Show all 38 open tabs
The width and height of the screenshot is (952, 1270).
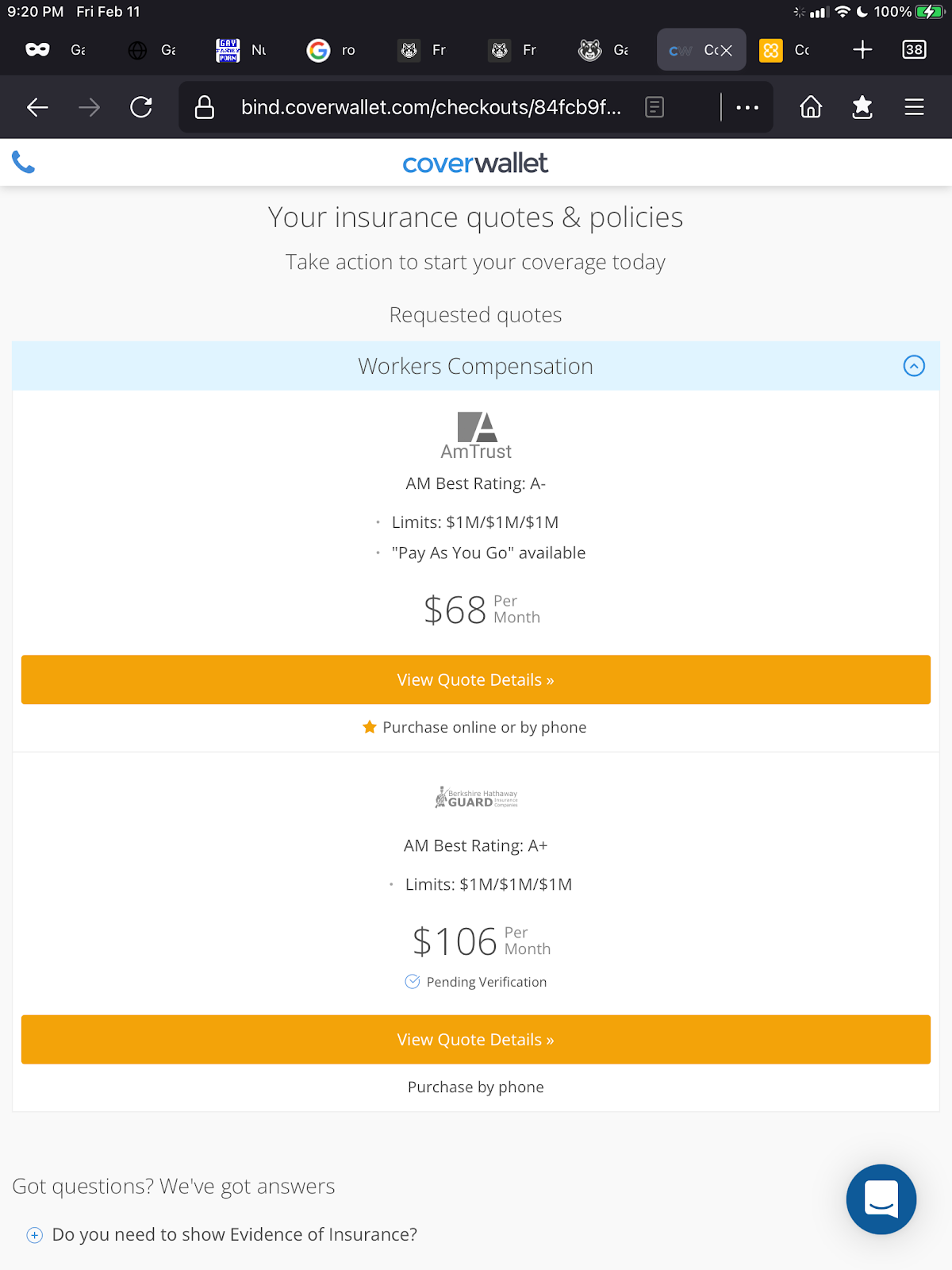pyautogui.click(x=914, y=50)
